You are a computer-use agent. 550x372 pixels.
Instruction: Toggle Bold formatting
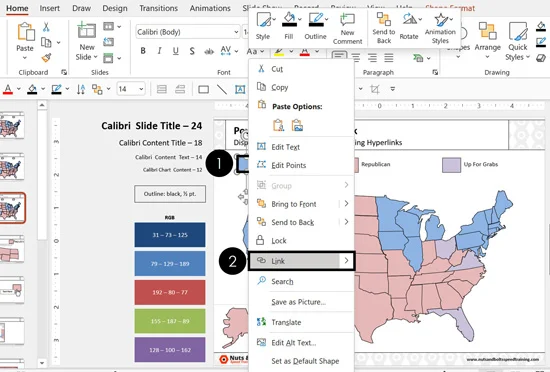143,51
